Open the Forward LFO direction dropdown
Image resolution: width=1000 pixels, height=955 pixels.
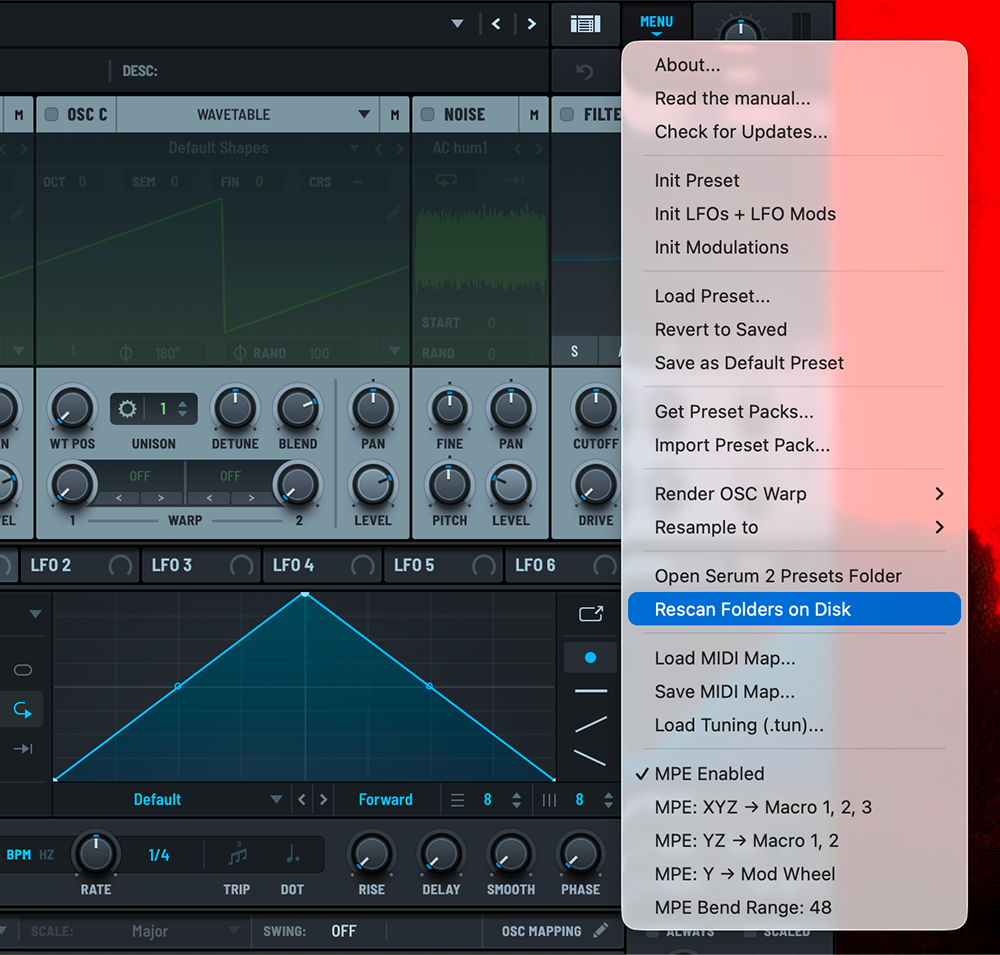click(386, 800)
